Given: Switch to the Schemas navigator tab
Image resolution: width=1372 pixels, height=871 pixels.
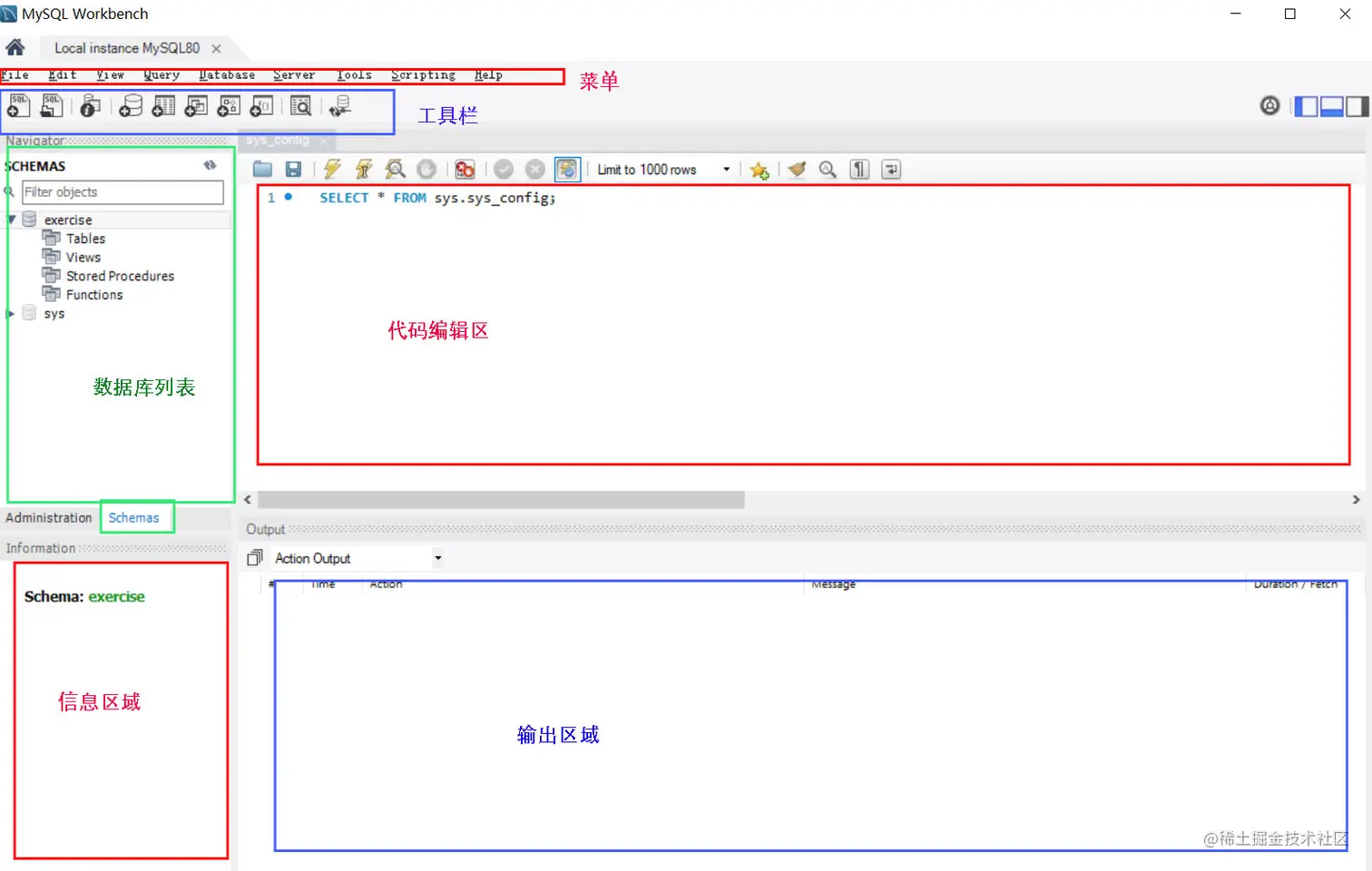Looking at the screenshot, I should click(134, 517).
